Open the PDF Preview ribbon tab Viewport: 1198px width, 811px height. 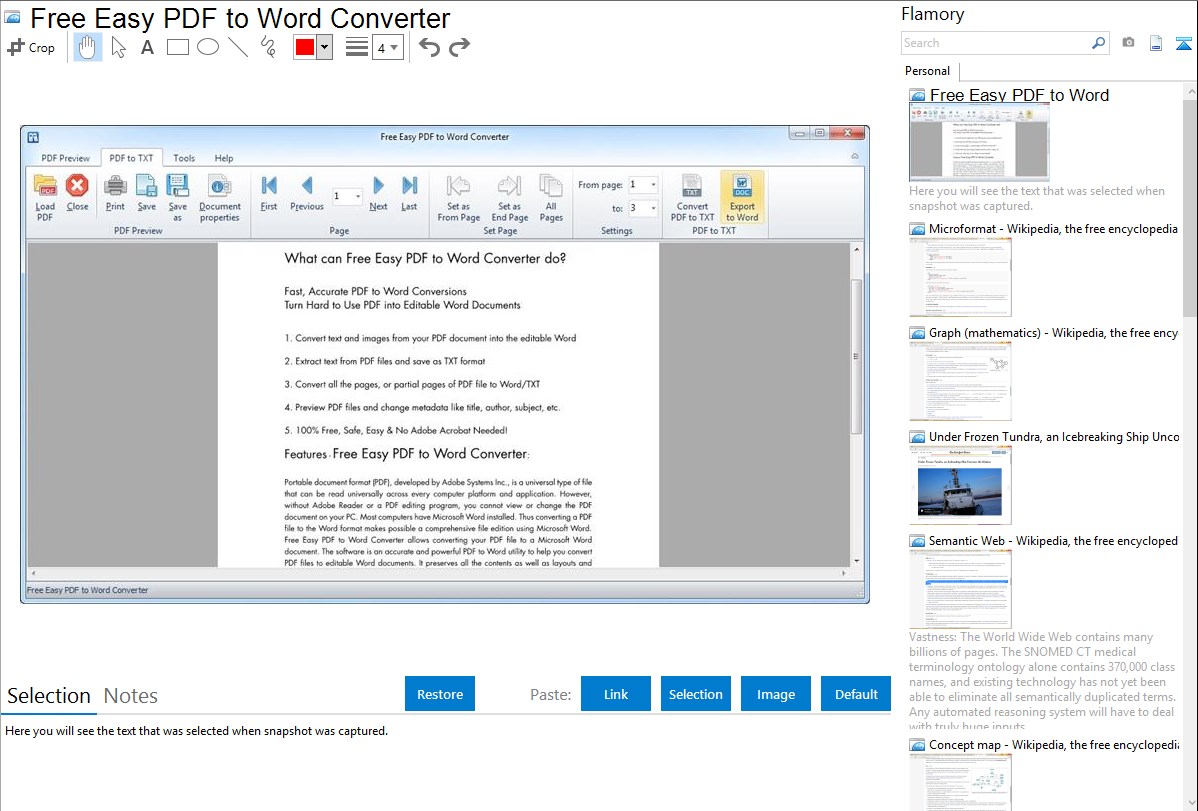coord(66,158)
